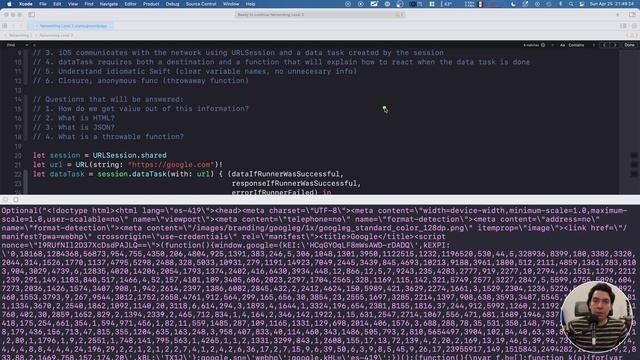Toggle the navigator sidebar button
Viewport: 640px width, 360px height.
click(31, 15)
